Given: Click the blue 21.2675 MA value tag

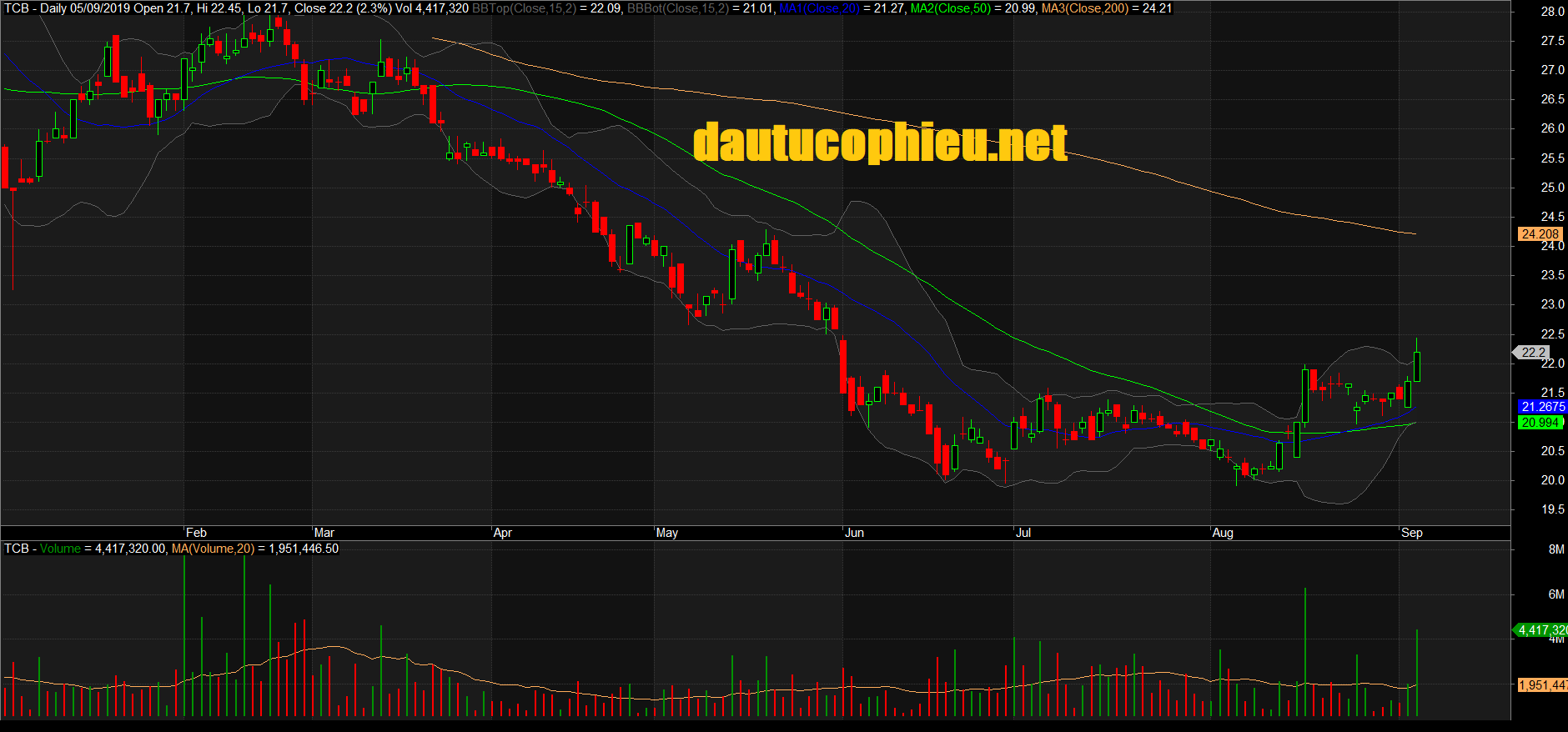Looking at the screenshot, I should coord(1542,407).
